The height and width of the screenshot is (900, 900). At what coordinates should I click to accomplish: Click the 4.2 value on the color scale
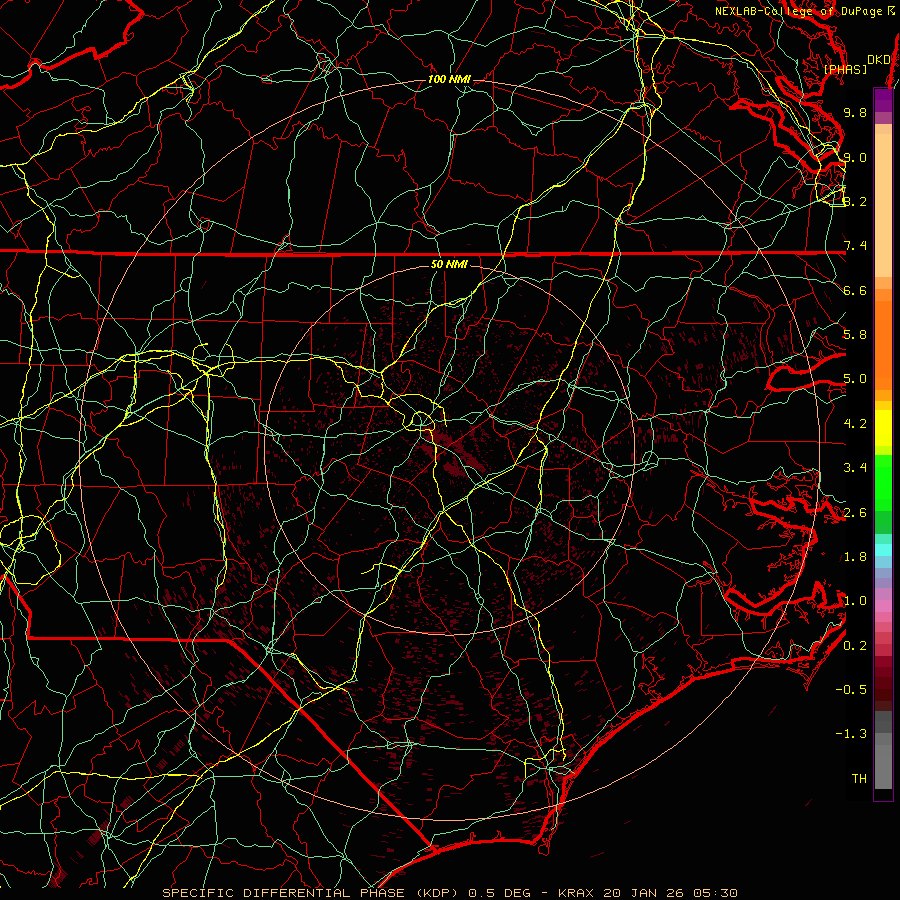click(x=855, y=424)
